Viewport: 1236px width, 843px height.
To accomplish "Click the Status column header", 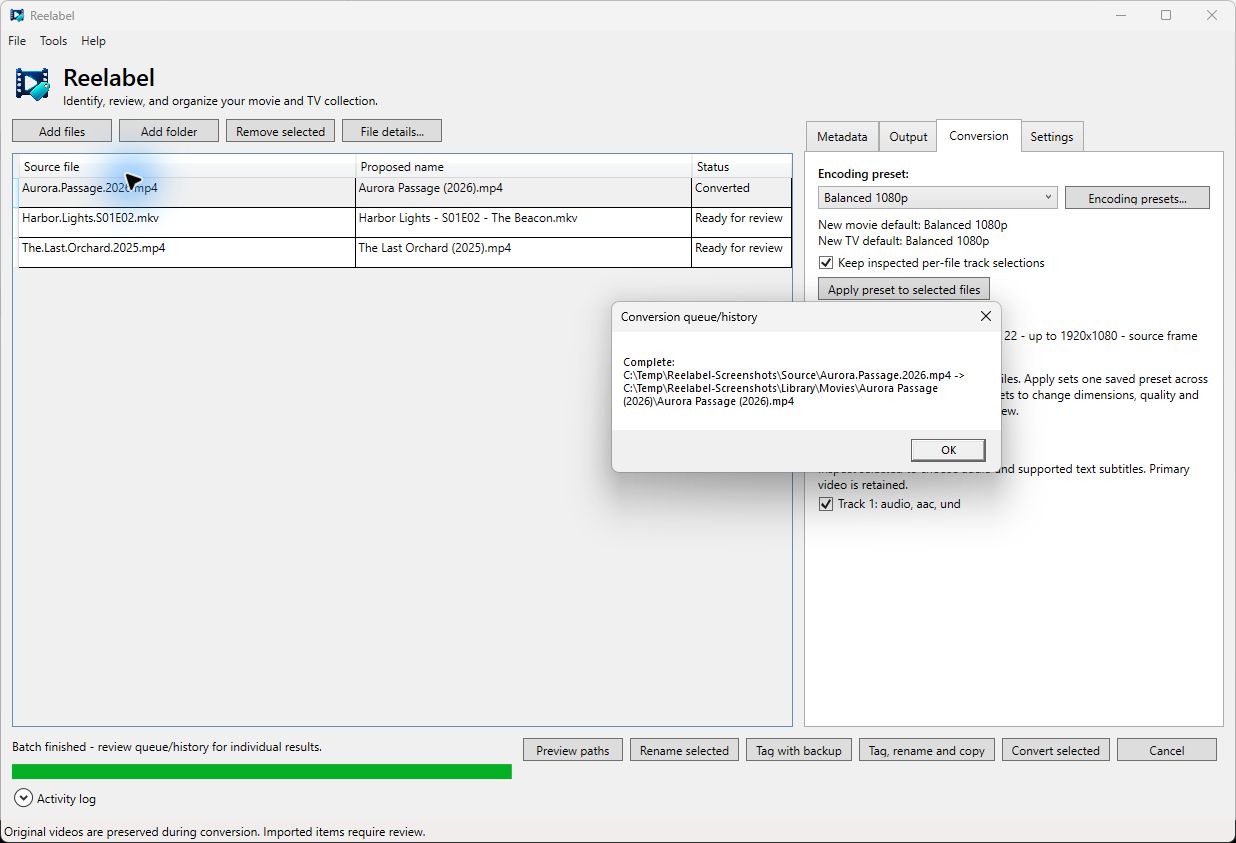I will (x=741, y=166).
